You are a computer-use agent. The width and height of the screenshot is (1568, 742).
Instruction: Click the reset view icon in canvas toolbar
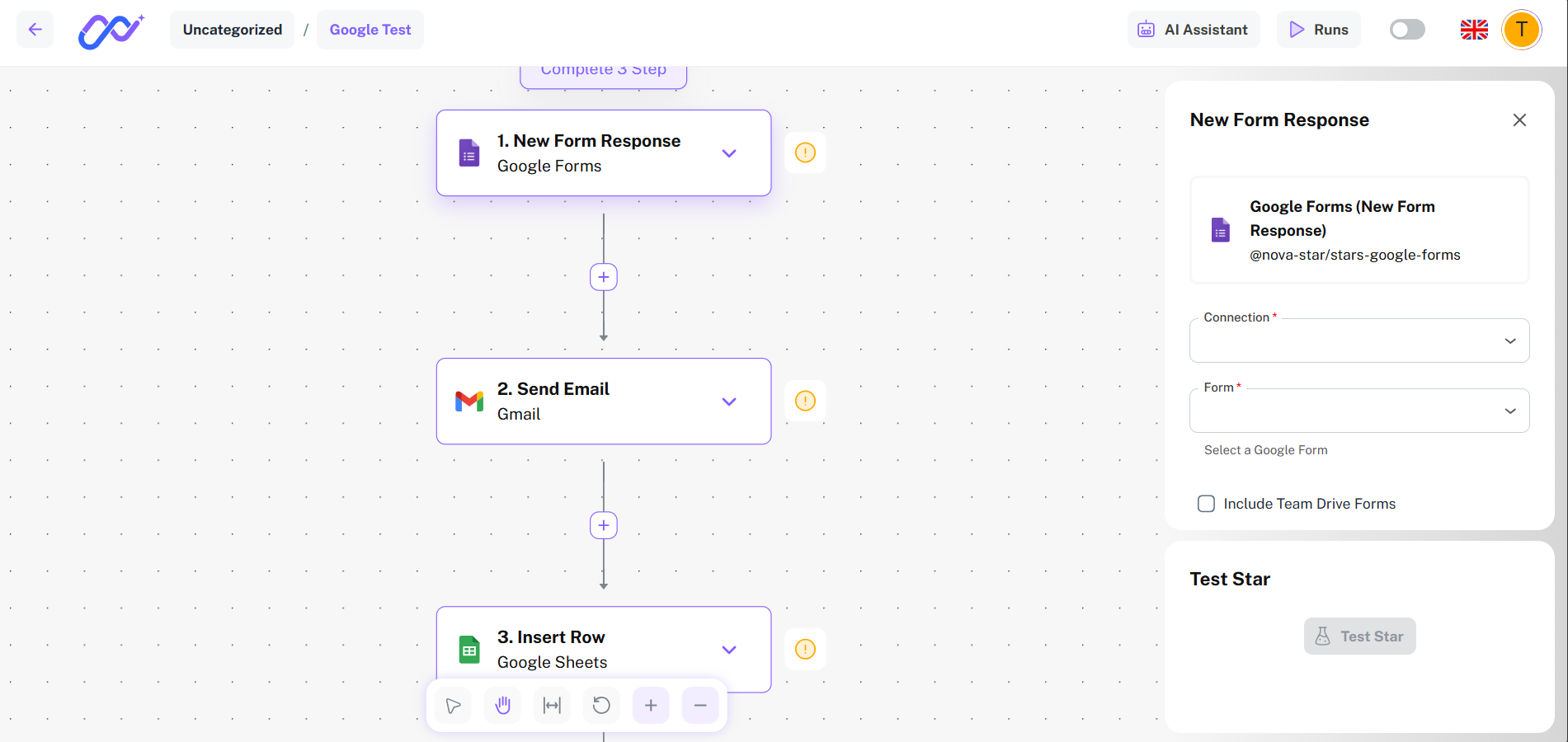tap(600, 705)
